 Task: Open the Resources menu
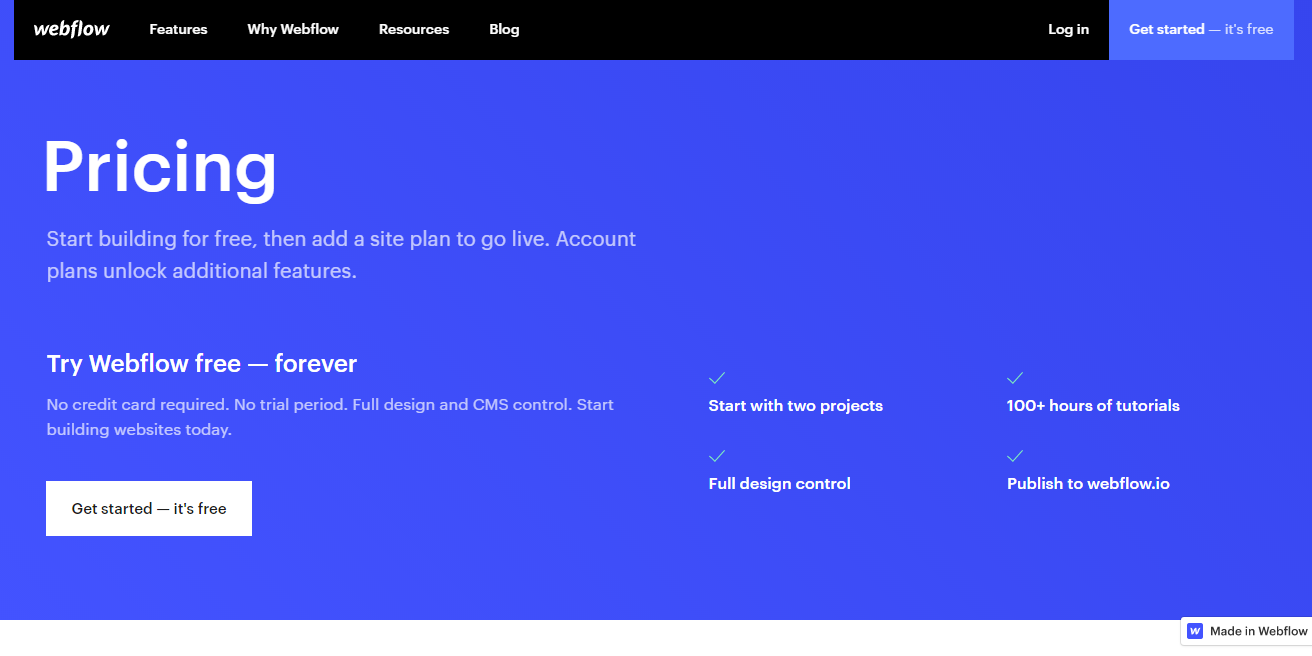pyautogui.click(x=414, y=29)
